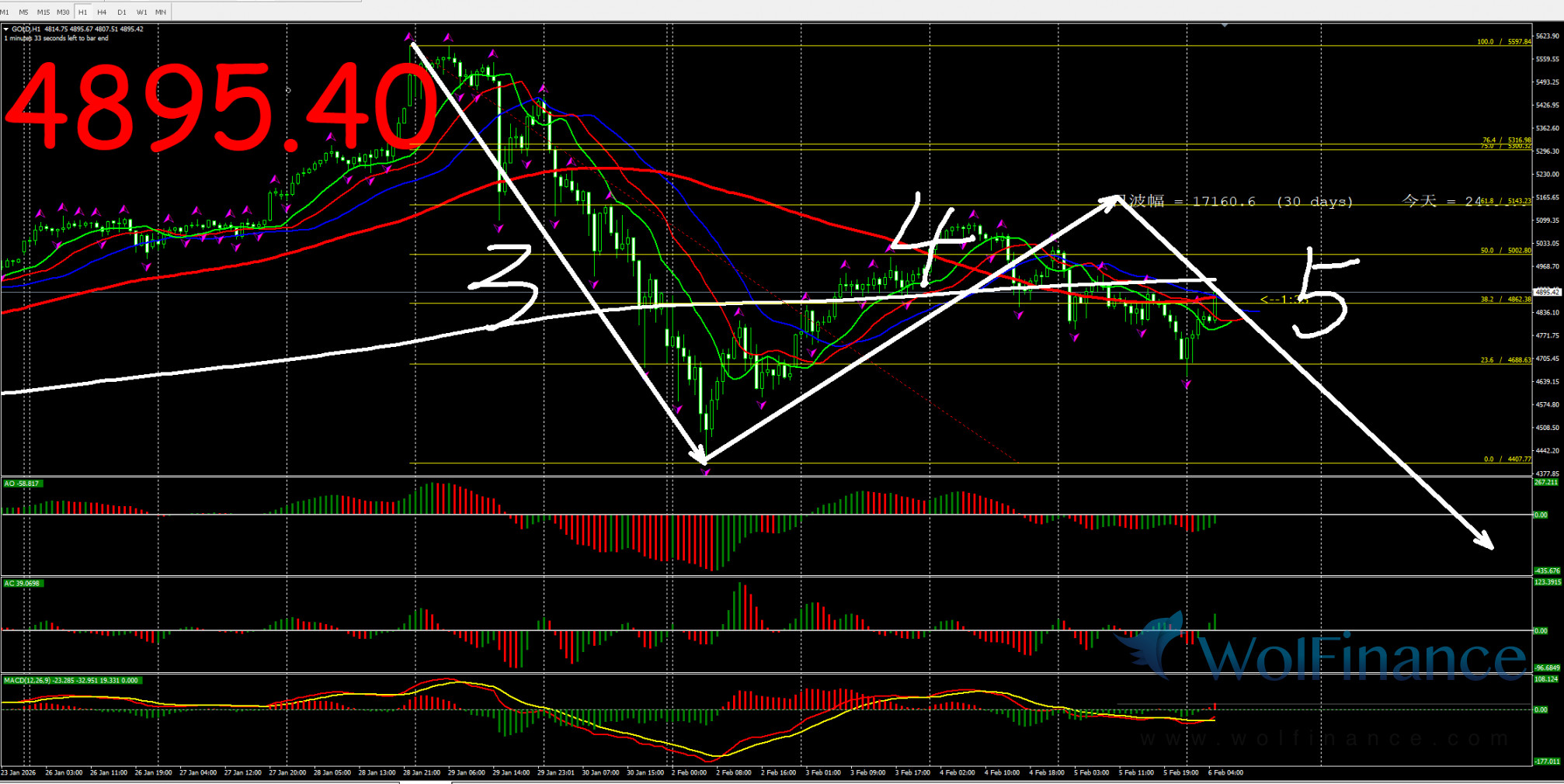
Task: Select the 100.0 Fibonacci level label
Action: (1503, 42)
